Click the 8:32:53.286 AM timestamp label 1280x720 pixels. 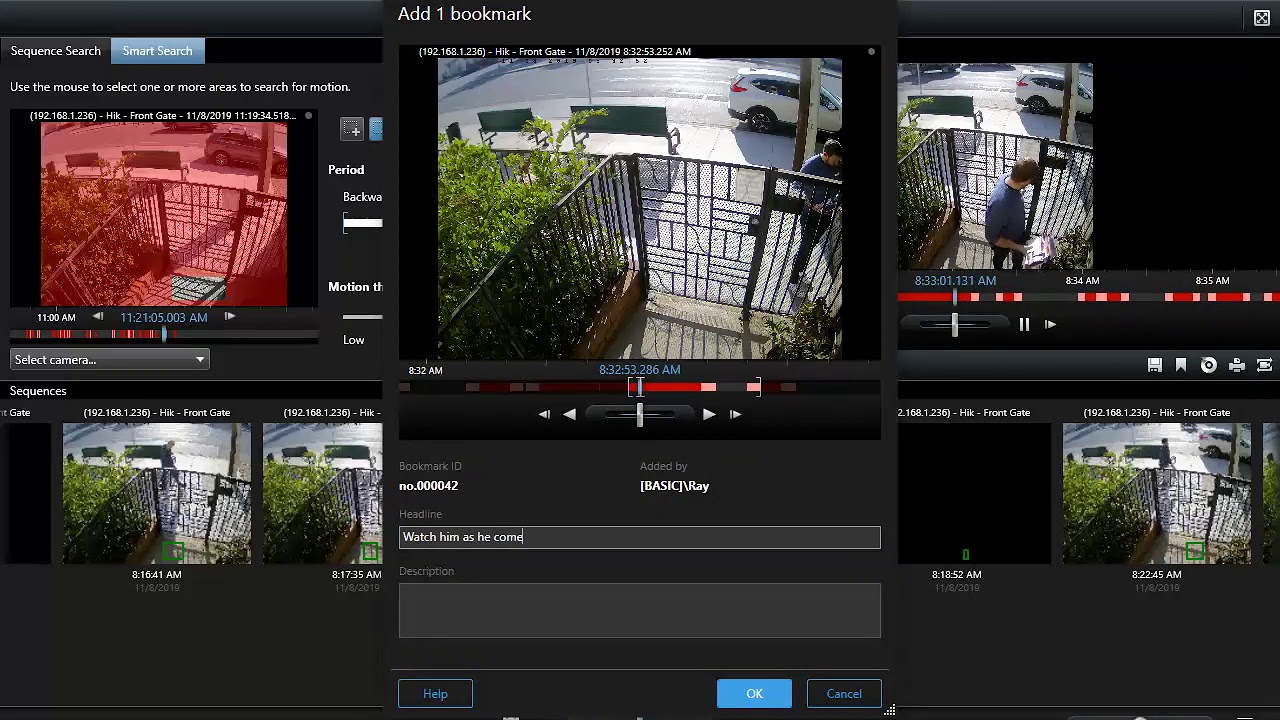click(x=640, y=370)
